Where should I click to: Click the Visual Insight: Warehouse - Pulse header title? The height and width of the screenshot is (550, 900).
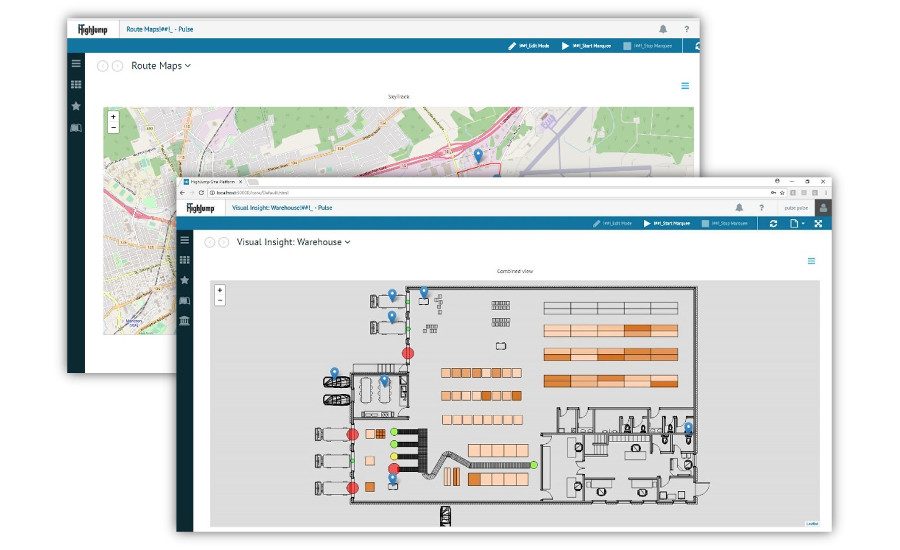pos(282,208)
